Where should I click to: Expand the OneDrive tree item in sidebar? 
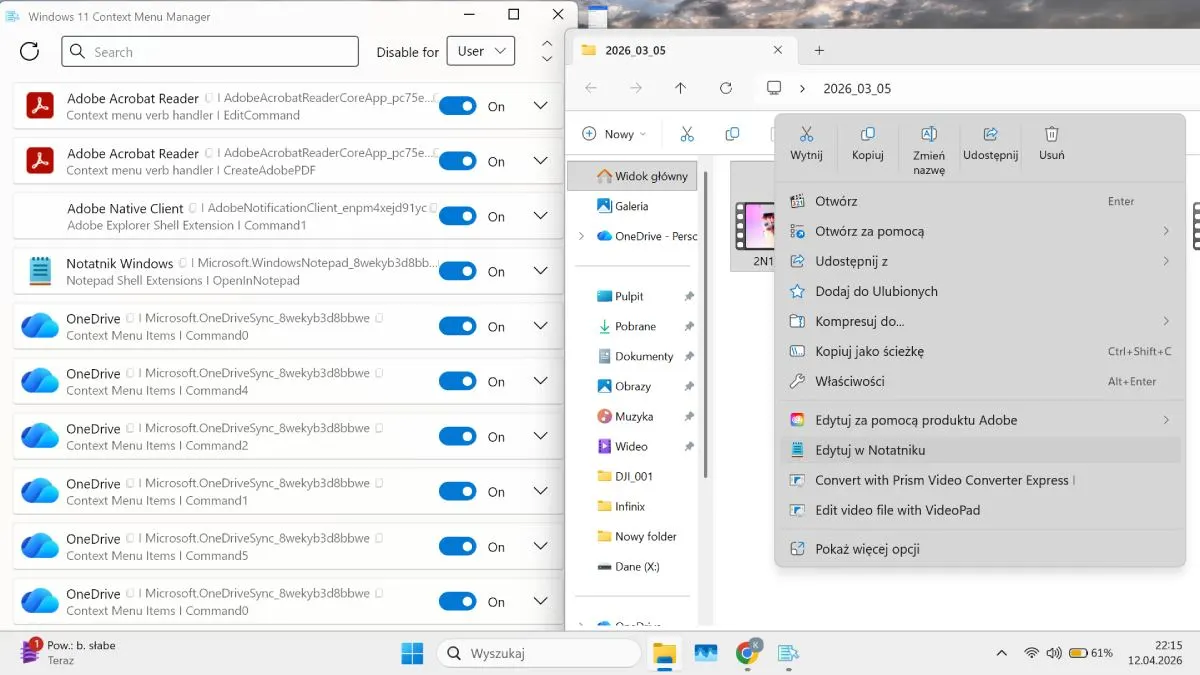581,236
